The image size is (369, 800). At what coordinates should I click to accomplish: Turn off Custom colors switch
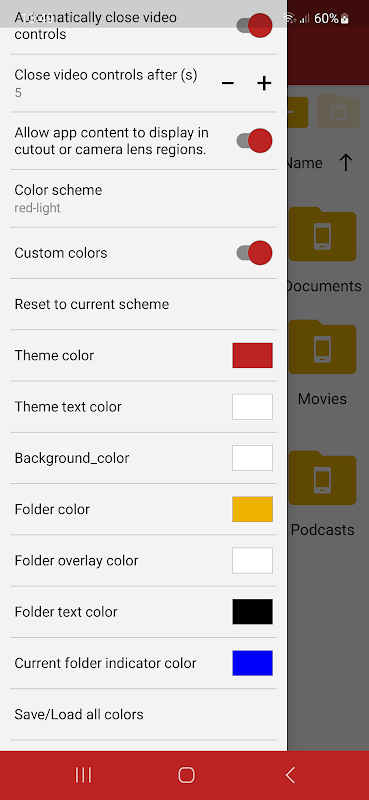(254, 253)
